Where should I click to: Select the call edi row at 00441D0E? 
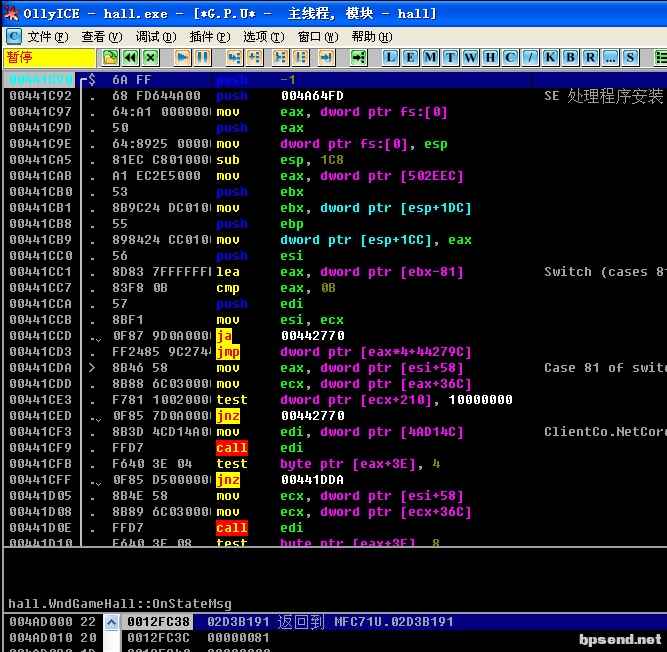[335, 528]
